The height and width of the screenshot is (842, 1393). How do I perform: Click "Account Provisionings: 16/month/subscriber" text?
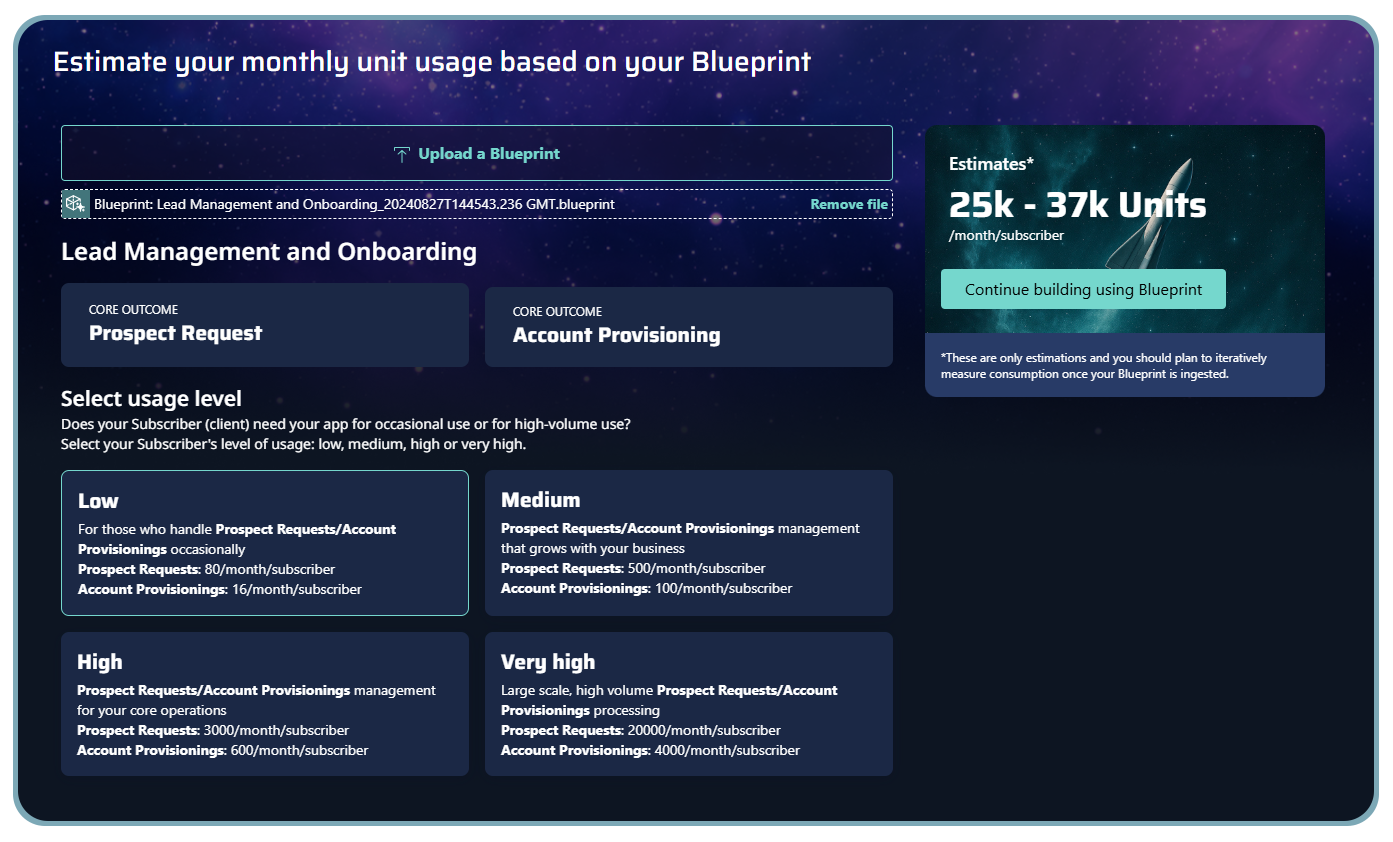click(x=220, y=589)
